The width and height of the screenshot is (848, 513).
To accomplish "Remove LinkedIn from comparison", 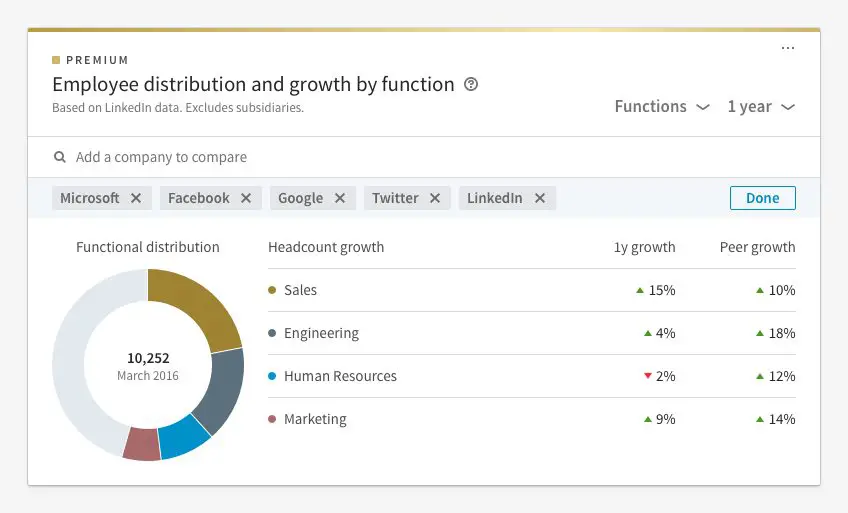I will point(540,198).
